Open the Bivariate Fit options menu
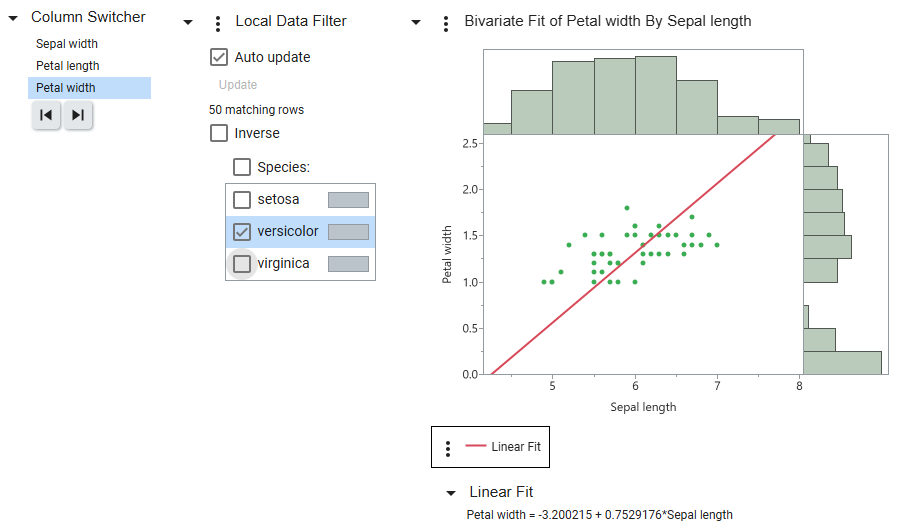Image resolution: width=899 pixels, height=528 pixels. pyautogui.click(x=446, y=23)
